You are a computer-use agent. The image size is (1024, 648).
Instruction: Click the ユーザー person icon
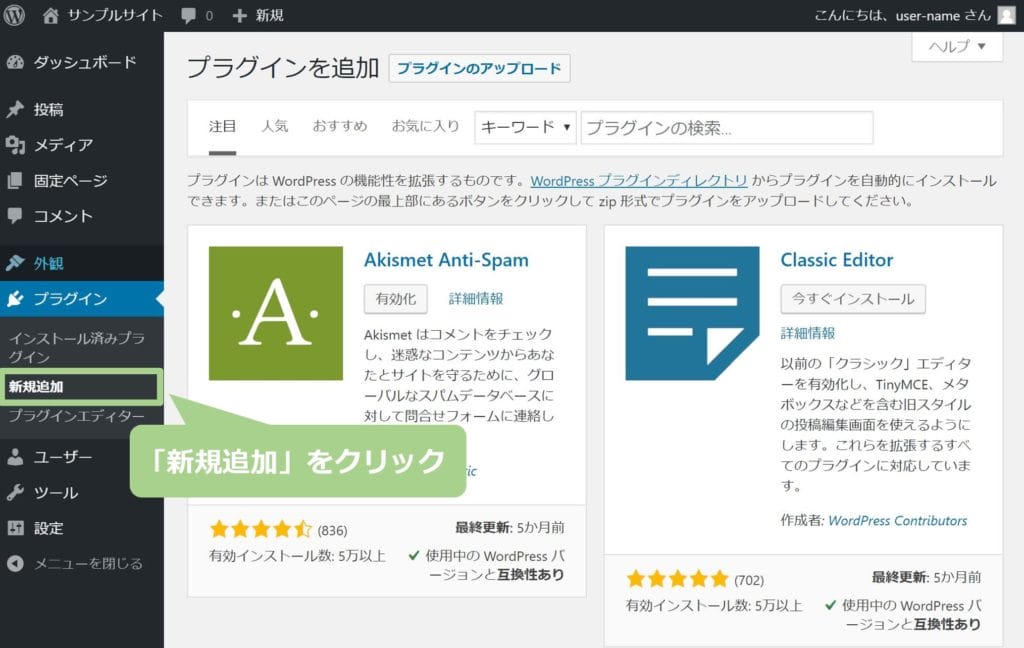pos(15,457)
